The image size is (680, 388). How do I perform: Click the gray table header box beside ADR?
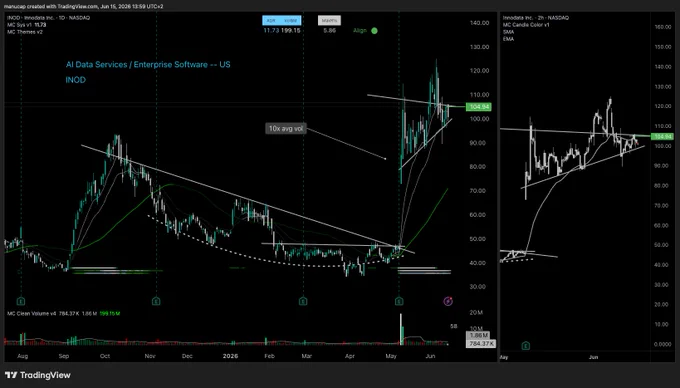tap(329, 20)
